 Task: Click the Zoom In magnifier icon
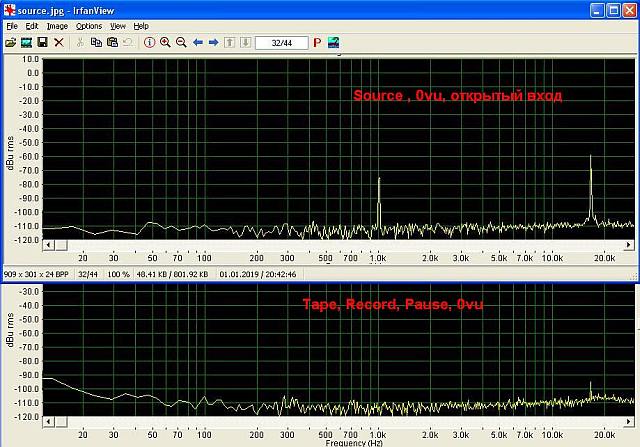click(165, 43)
